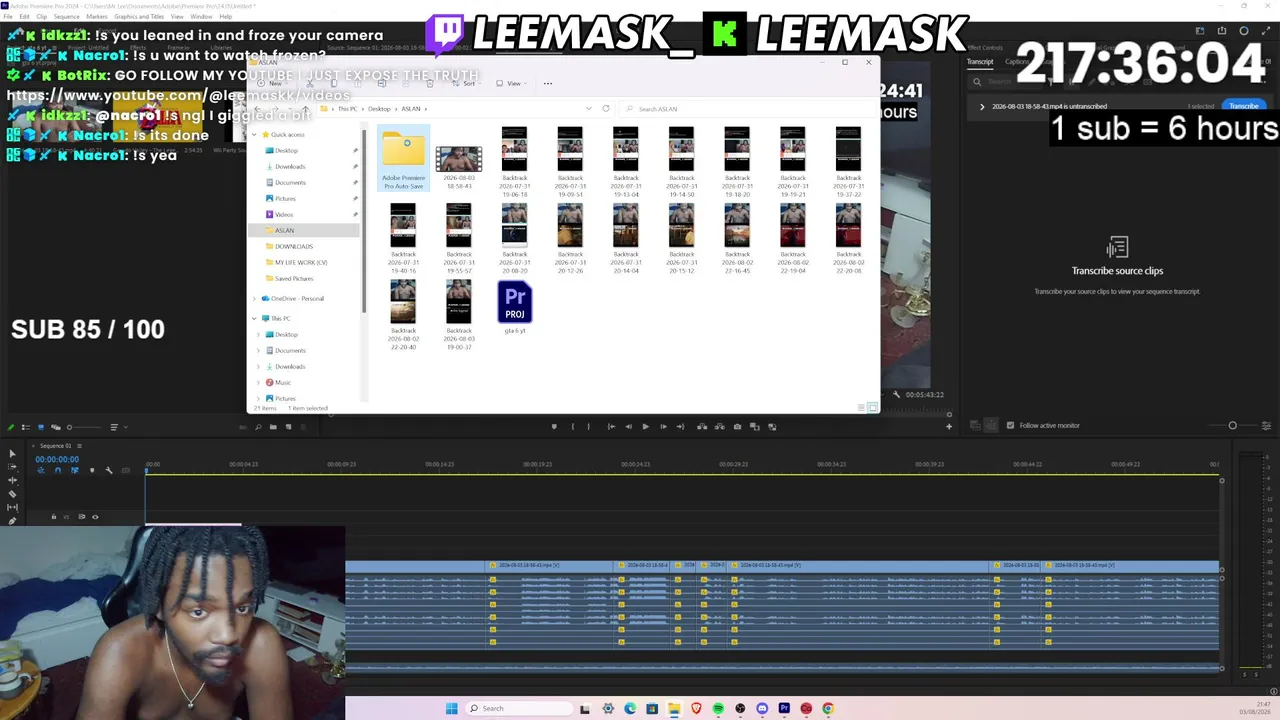Switch project panel to freeform view
The height and width of the screenshot is (720, 1280).
click(x=54, y=427)
